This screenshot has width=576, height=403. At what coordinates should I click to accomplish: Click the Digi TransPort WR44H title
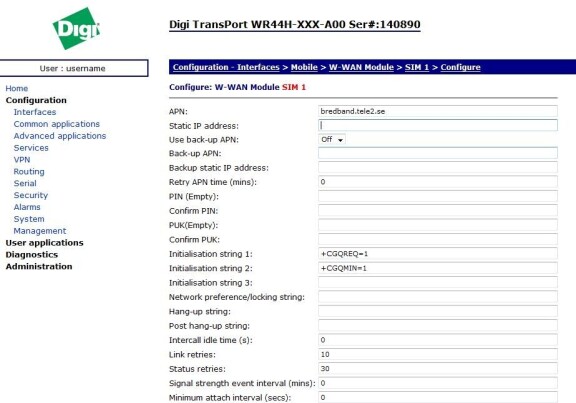(x=295, y=25)
